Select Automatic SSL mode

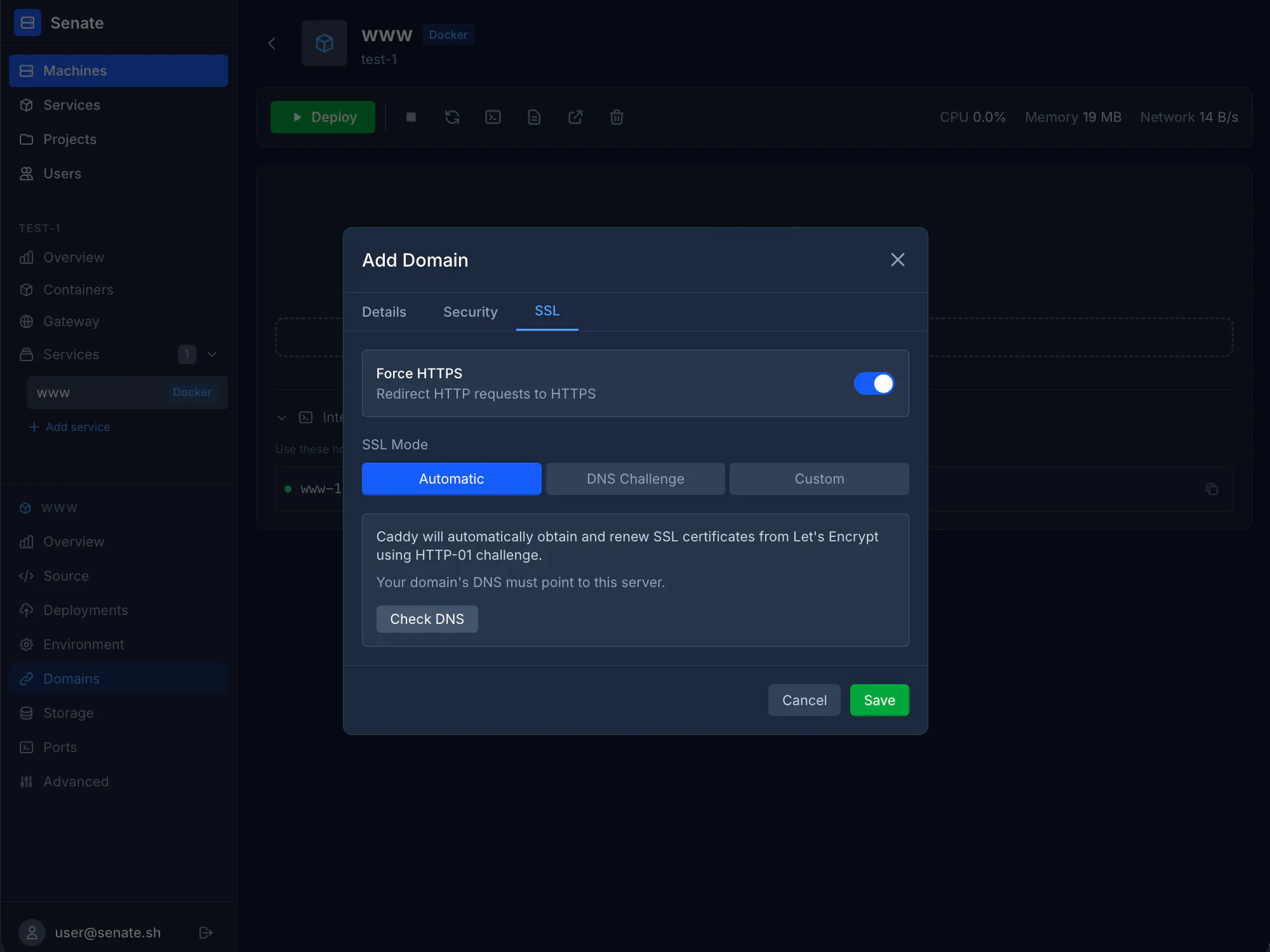click(x=451, y=479)
